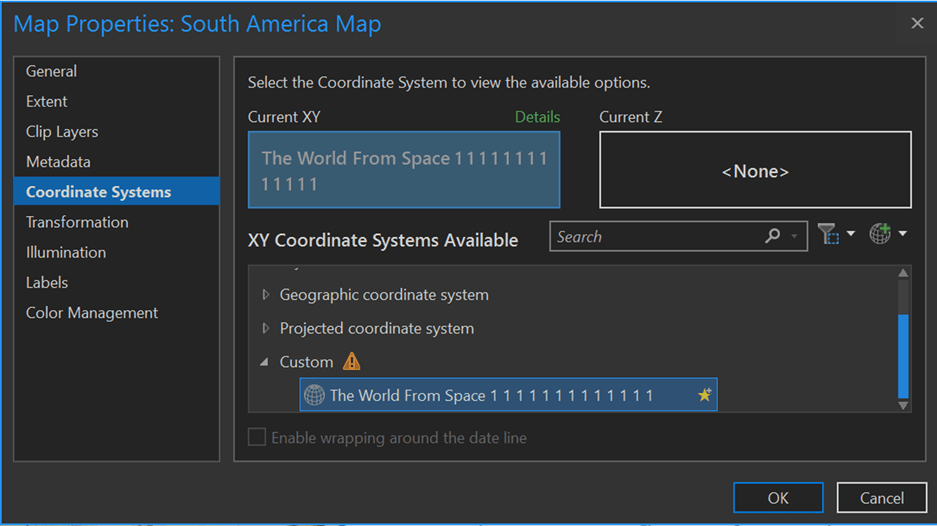Close the Map Properties dialog
The image size is (937, 526).
[917, 23]
